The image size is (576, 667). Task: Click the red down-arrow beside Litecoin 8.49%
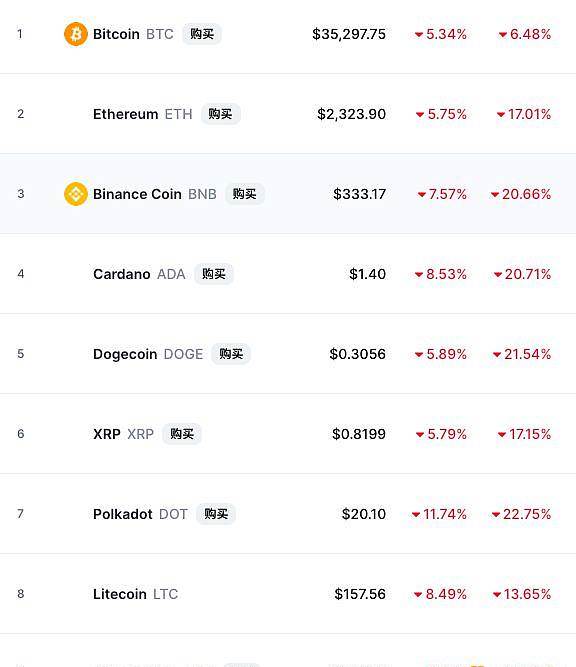point(418,594)
